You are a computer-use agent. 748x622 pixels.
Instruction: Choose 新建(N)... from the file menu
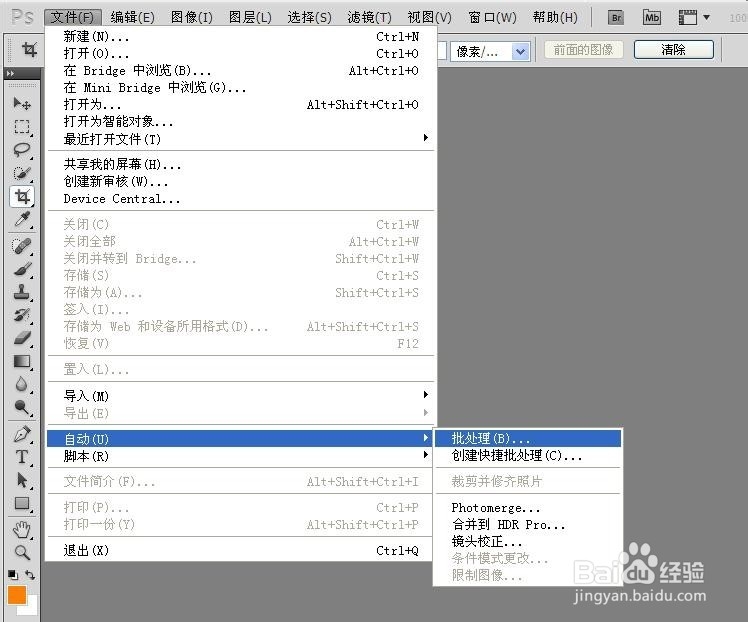coord(241,36)
